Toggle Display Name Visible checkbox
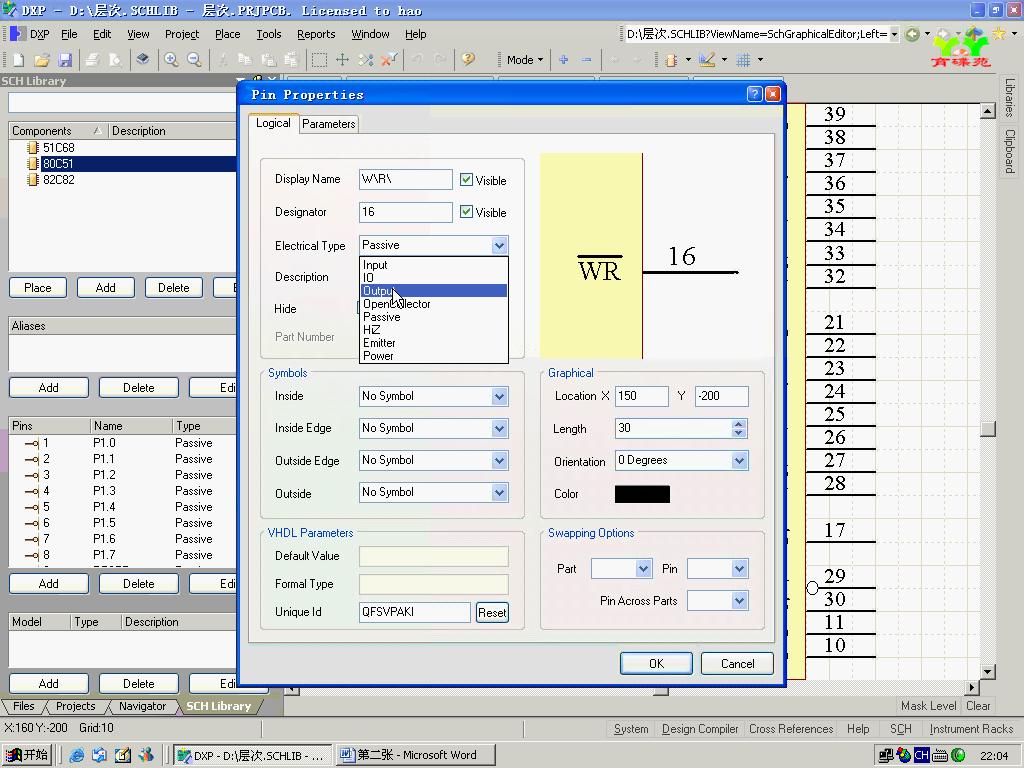The width and height of the screenshot is (1024, 768). pyautogui.click(x=466, y=180)
